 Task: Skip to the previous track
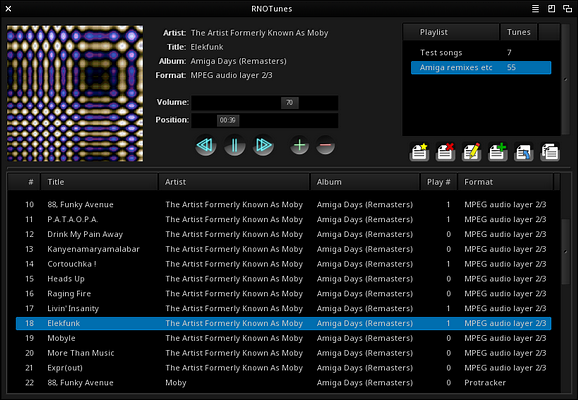(x=205, y=145)
